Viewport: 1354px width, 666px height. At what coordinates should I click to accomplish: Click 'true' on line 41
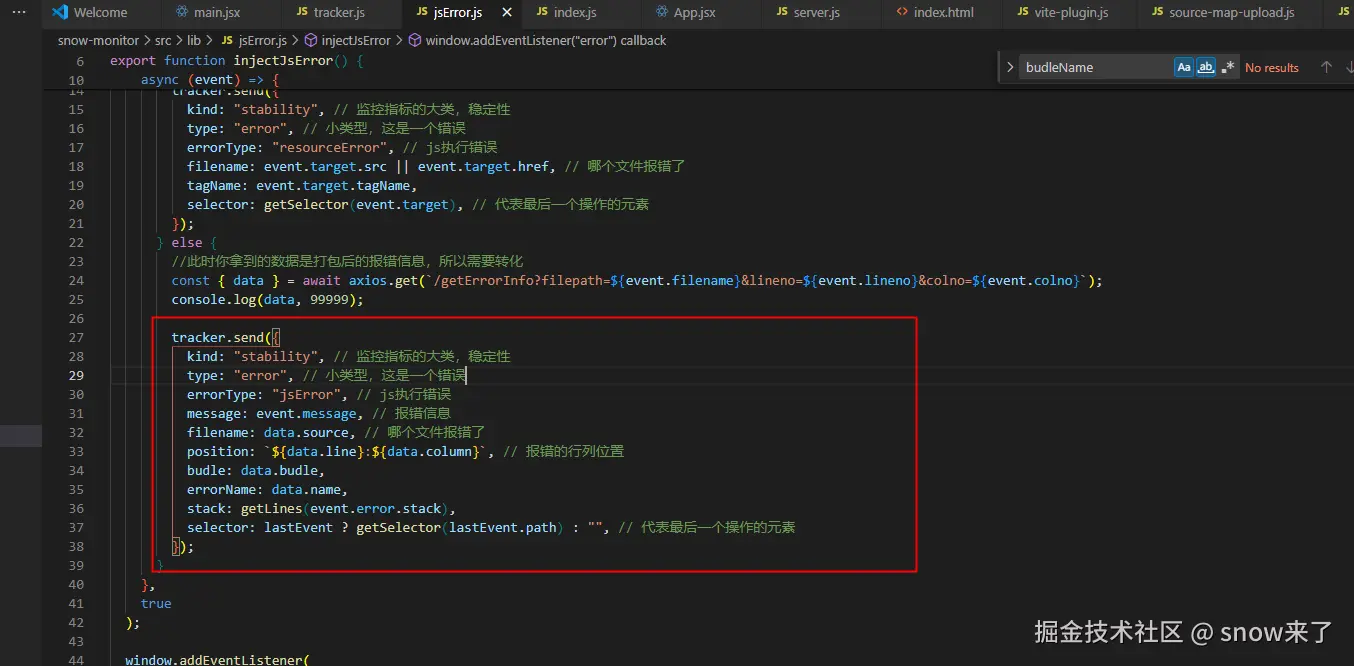click(156, 603)
